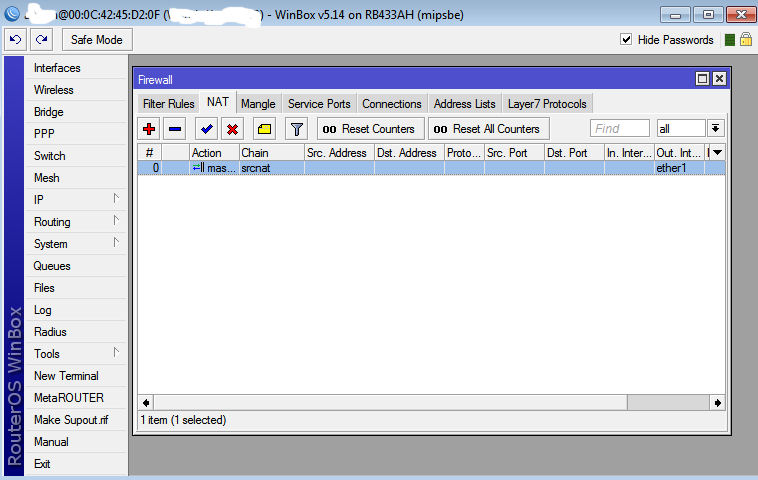Click the Reset Counters button
The height and width of the screenshot is (480, 758).
coord(370,129)
